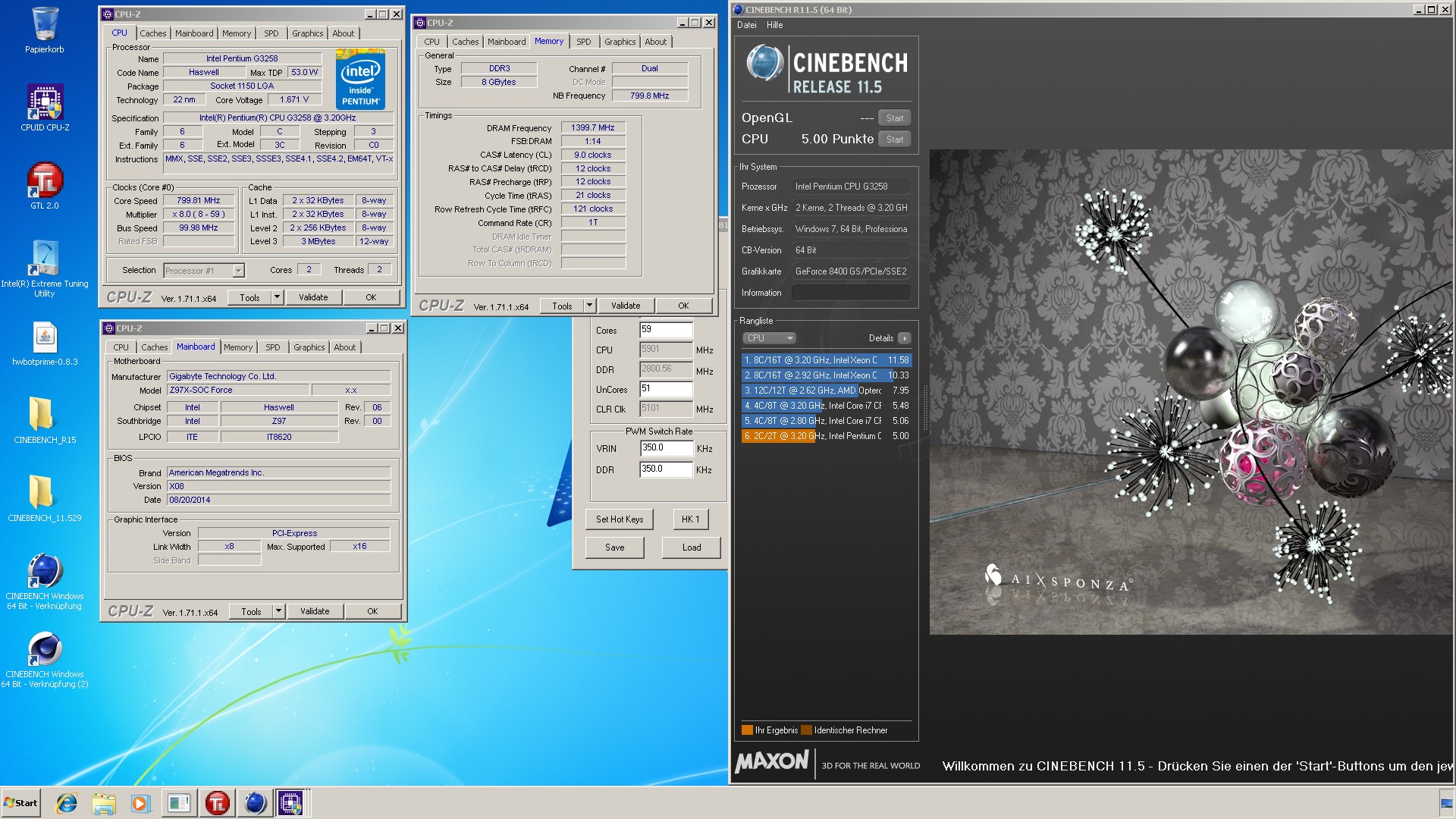Open Windows Explorer folder on taskbar
Viewport: 1456px width, 819px height.
(104, 803)
